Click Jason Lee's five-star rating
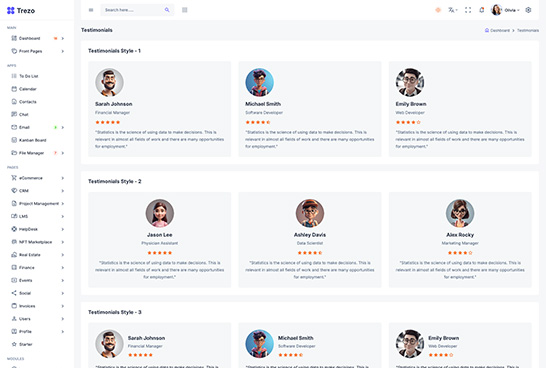Screen dimensions: 546x368 point(159,253)
